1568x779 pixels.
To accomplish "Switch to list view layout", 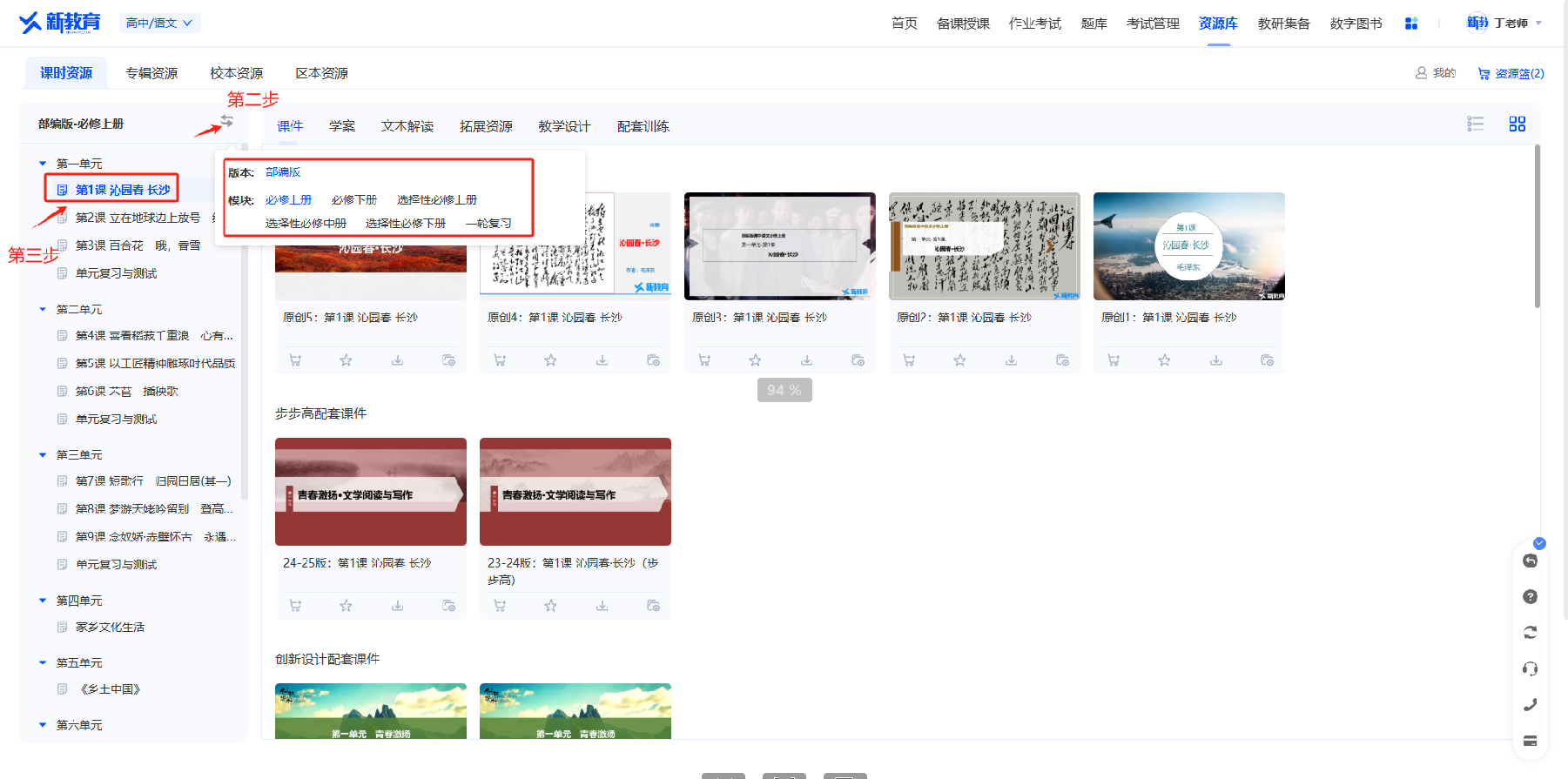I will click(x=1475, y=124).
